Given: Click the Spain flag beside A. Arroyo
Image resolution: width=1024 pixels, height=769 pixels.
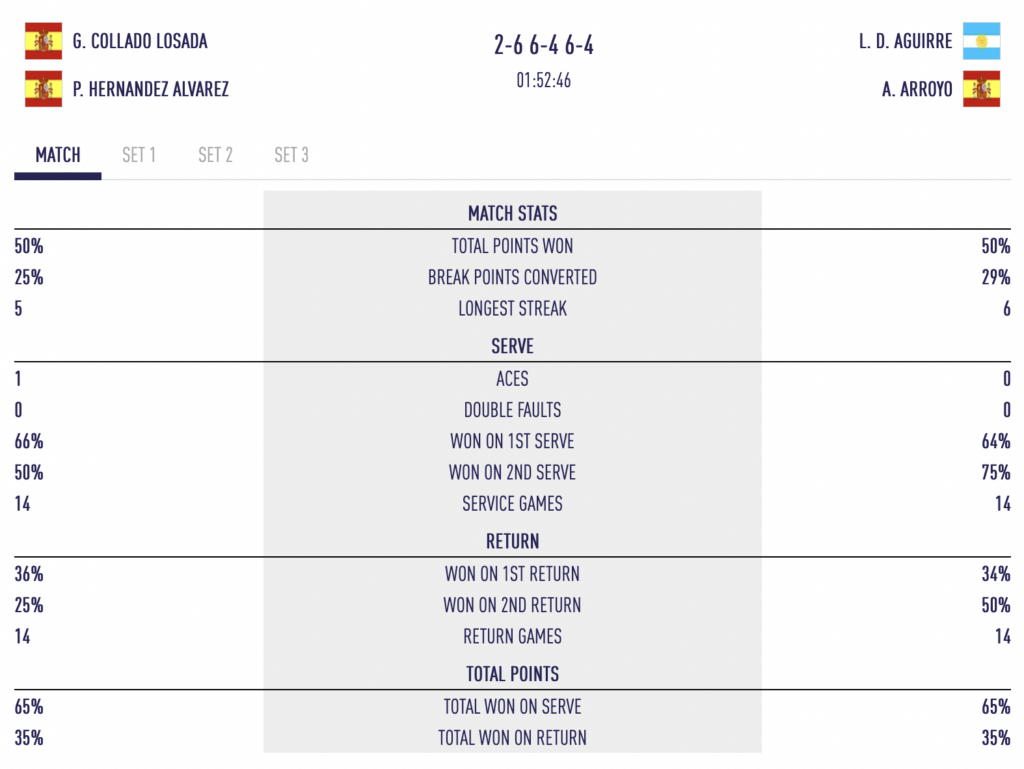Looking at the screenshot, I should [981, 89].
